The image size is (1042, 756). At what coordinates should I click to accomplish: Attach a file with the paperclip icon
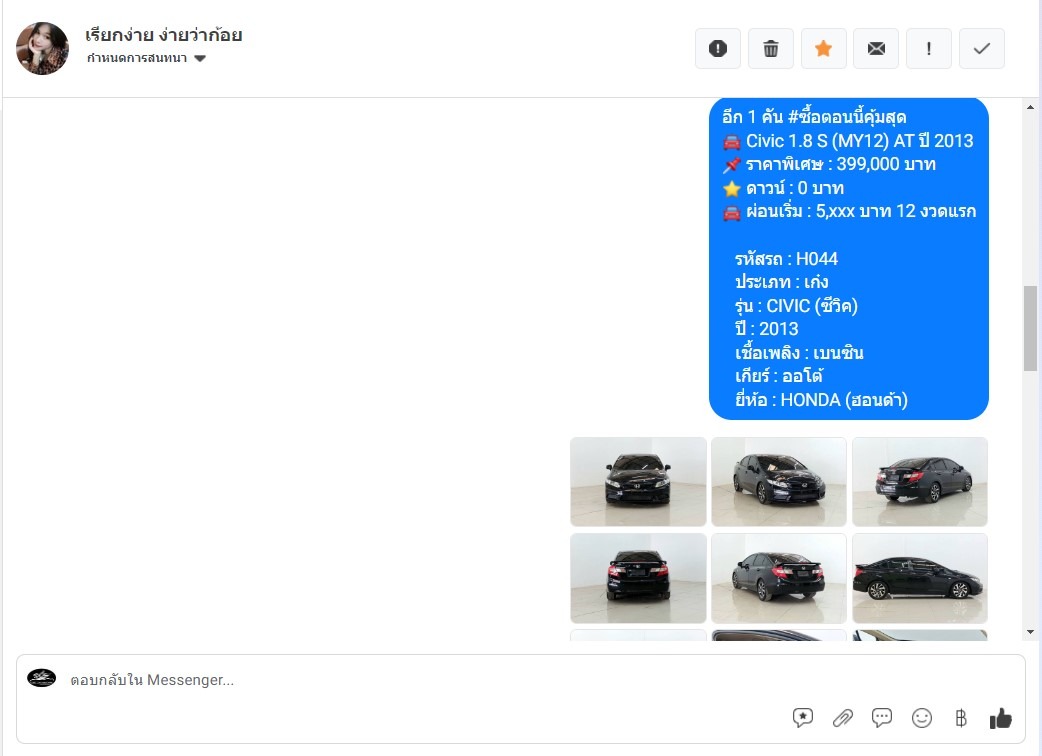point(843,718)
